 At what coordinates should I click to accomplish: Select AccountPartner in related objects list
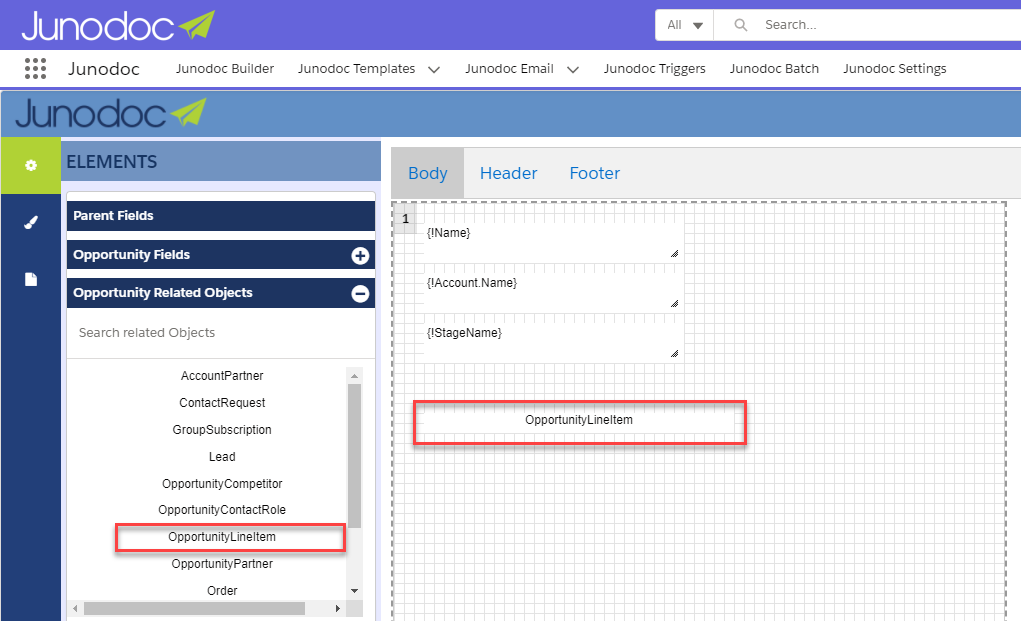222,376
